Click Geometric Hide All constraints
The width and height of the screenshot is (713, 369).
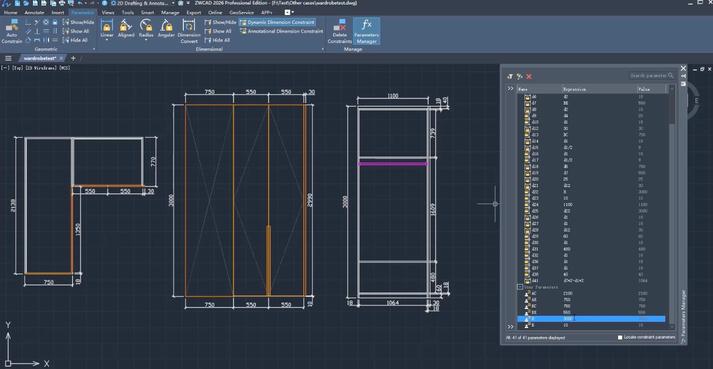click(x=75, y=40)
